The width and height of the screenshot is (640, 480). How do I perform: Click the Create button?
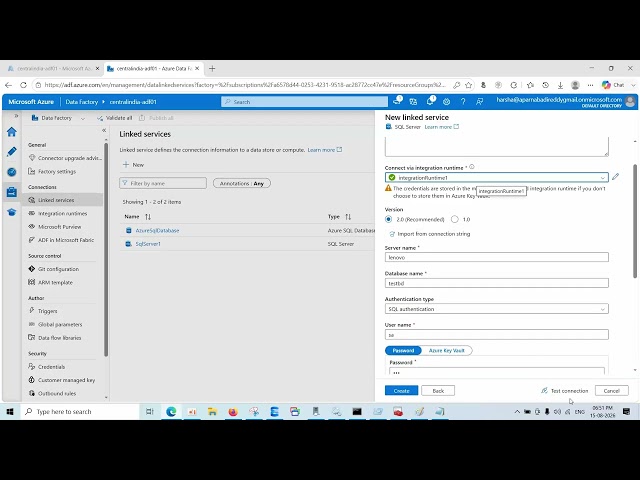click(401, 391)
